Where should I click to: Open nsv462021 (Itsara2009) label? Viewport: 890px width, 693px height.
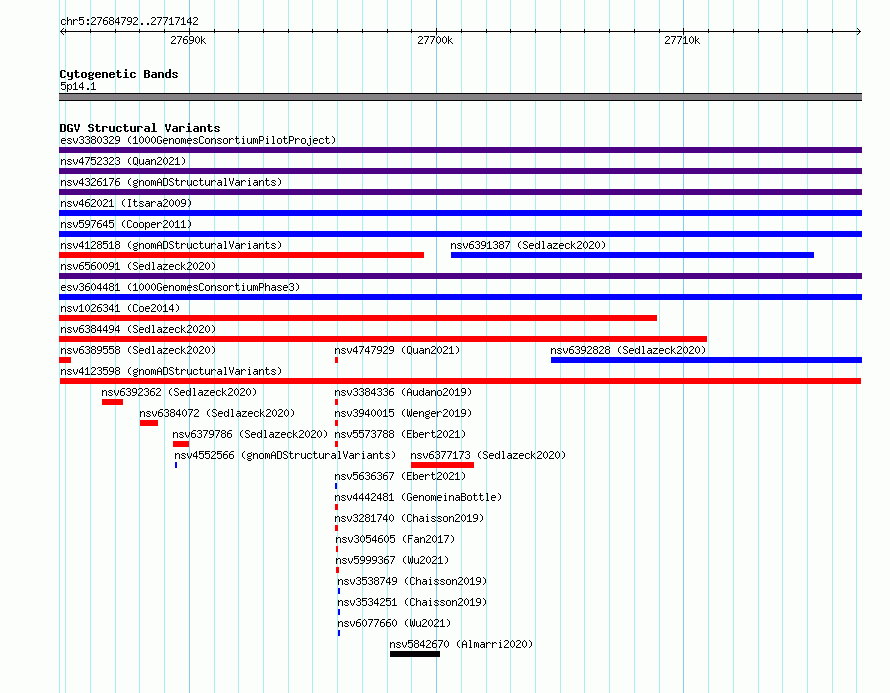(126, 203)
